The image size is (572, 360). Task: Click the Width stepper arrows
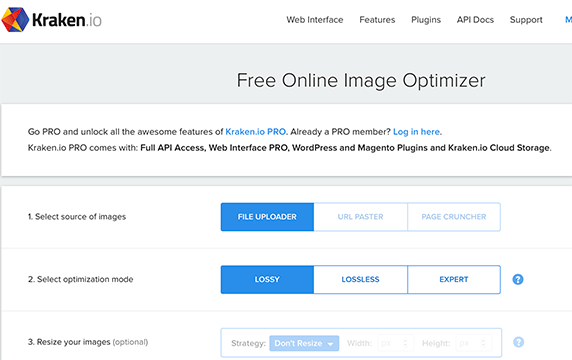click(x=405, y=343)
